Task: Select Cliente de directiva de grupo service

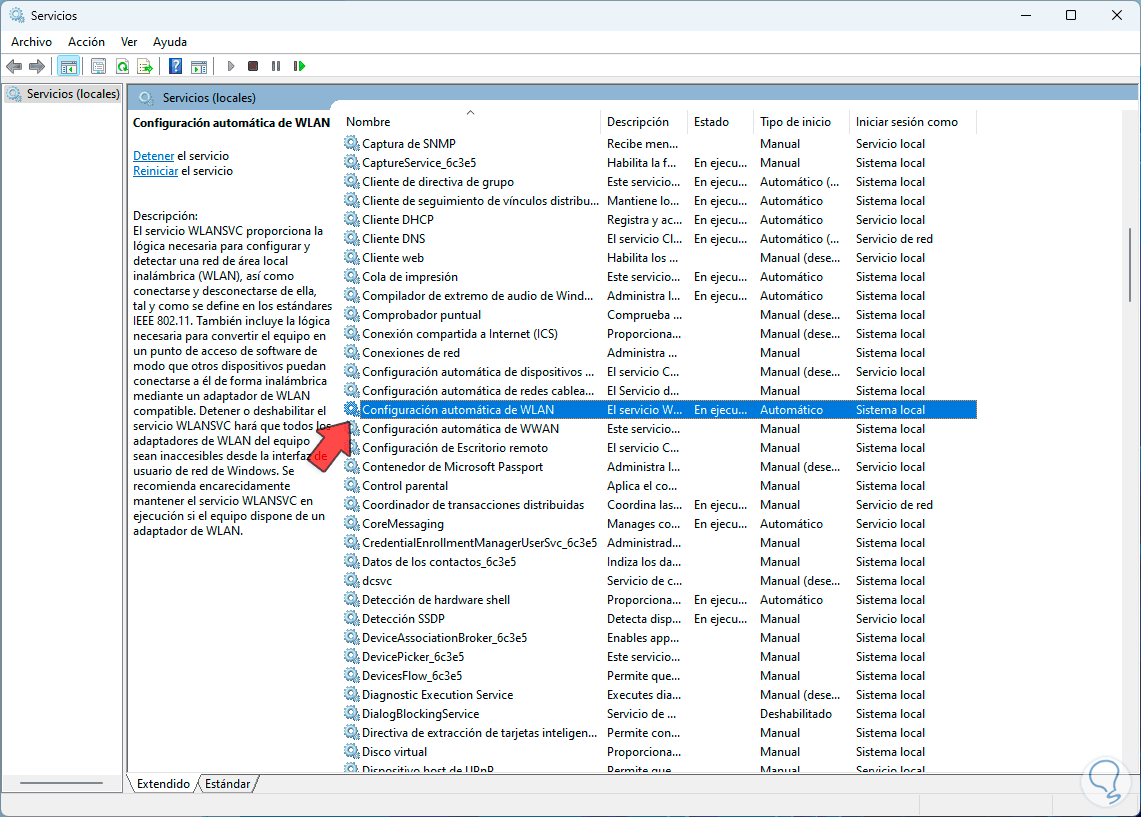Action: (660, 181)
